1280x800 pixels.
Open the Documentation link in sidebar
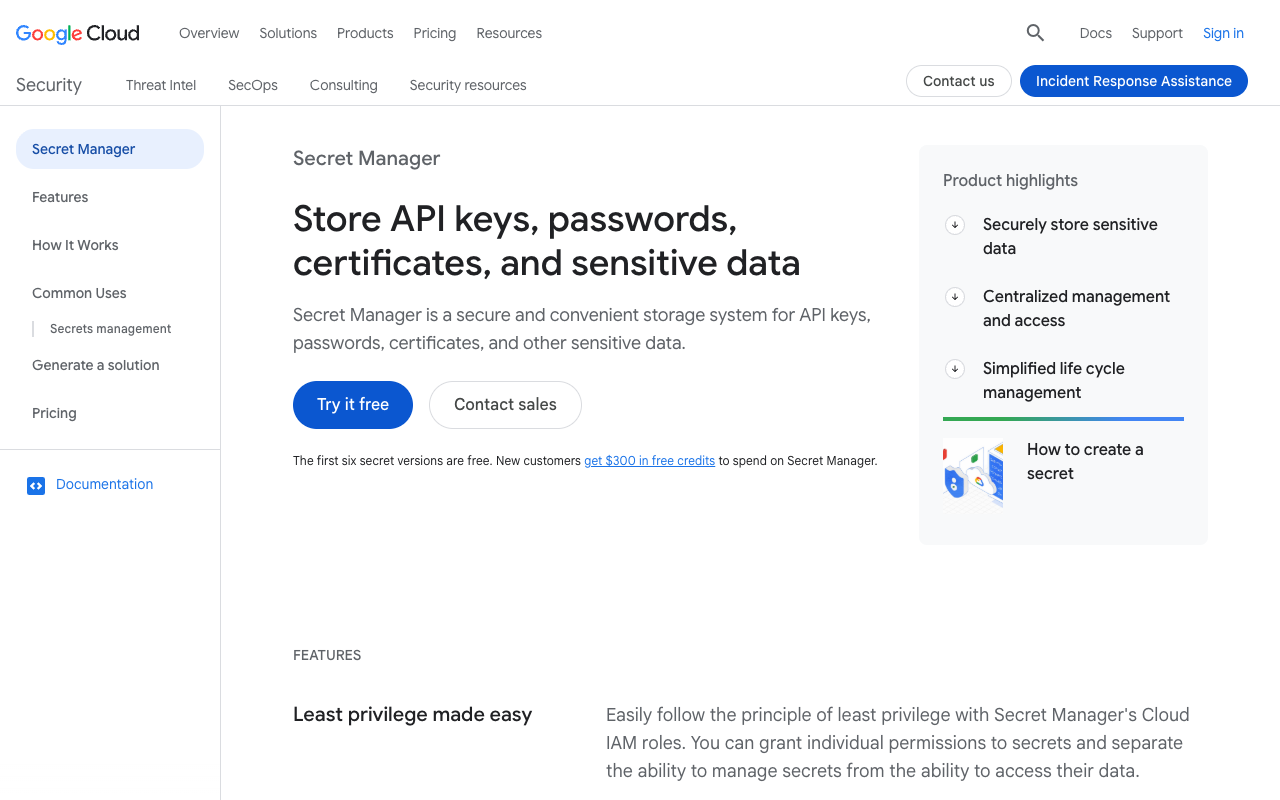pyautogui.click(x=105, y=484)
